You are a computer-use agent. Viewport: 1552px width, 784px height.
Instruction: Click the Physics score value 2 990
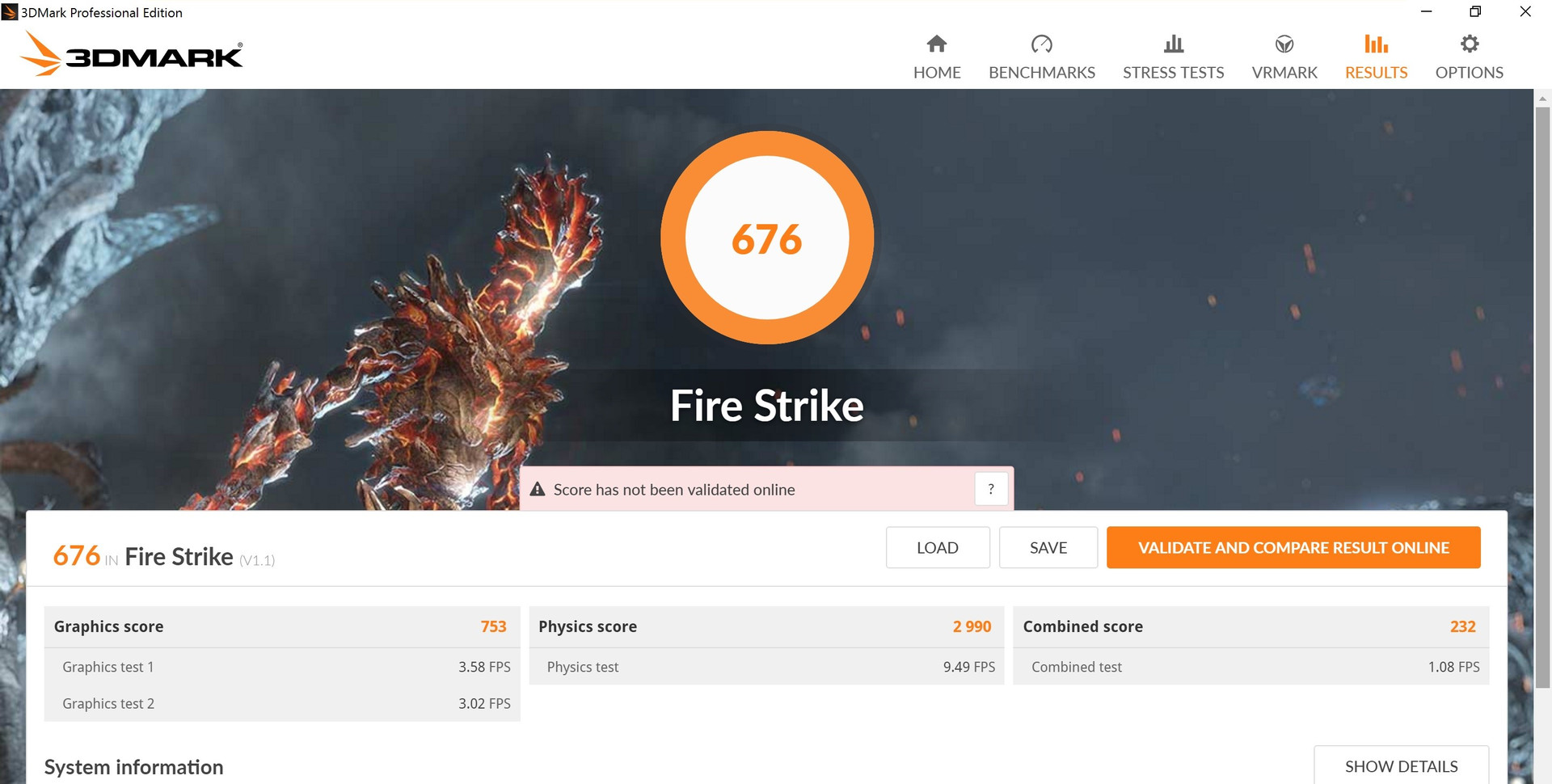tap(972, 626)
